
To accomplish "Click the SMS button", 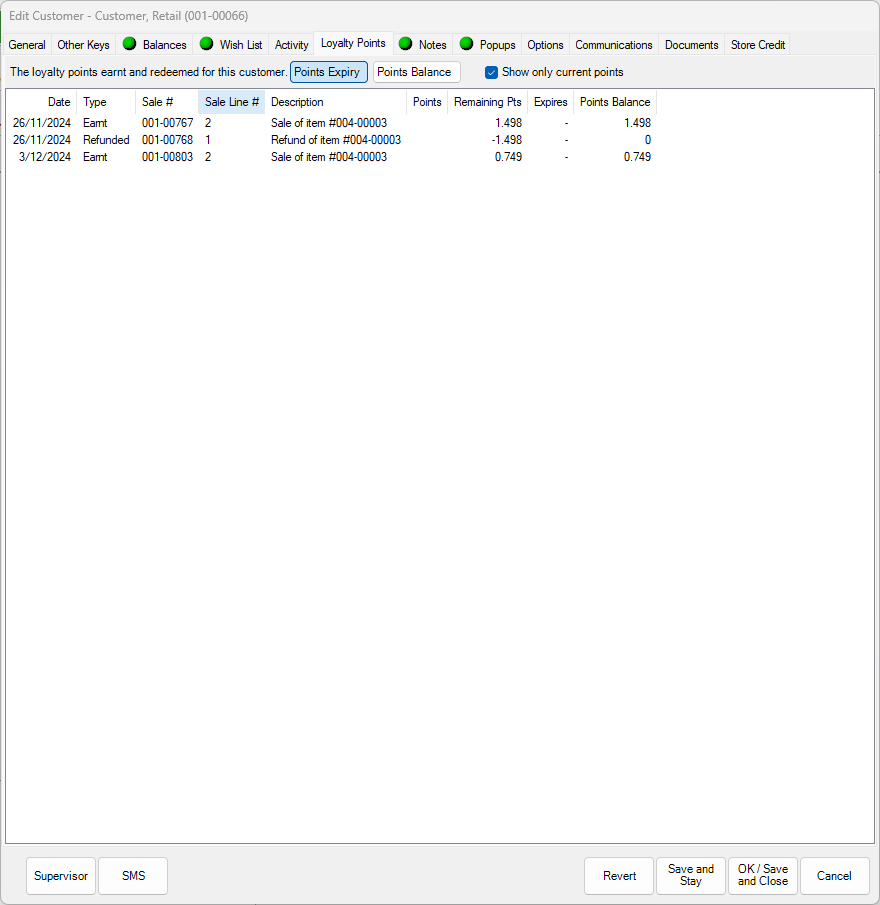I will point(132,875).
